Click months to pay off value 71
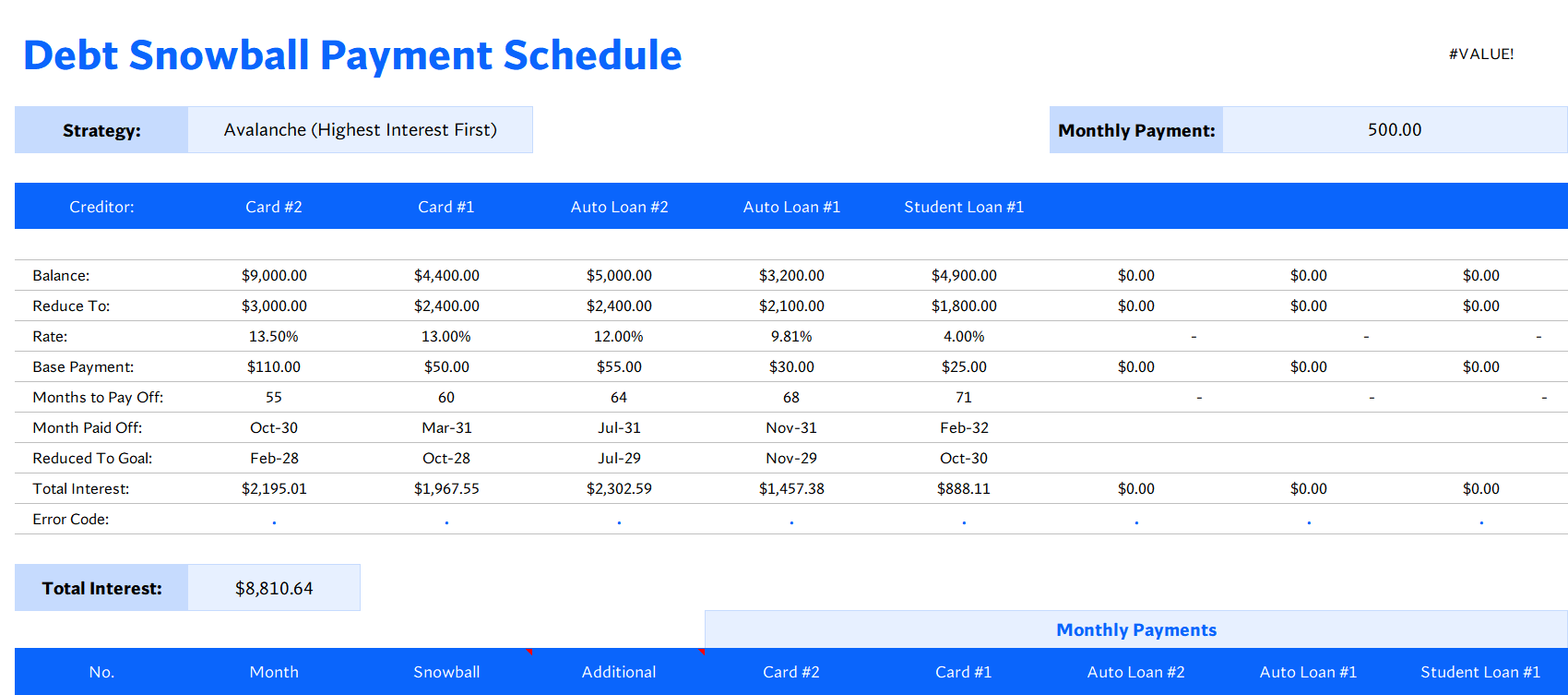The image size is (1568, 695). click(964, 397)
